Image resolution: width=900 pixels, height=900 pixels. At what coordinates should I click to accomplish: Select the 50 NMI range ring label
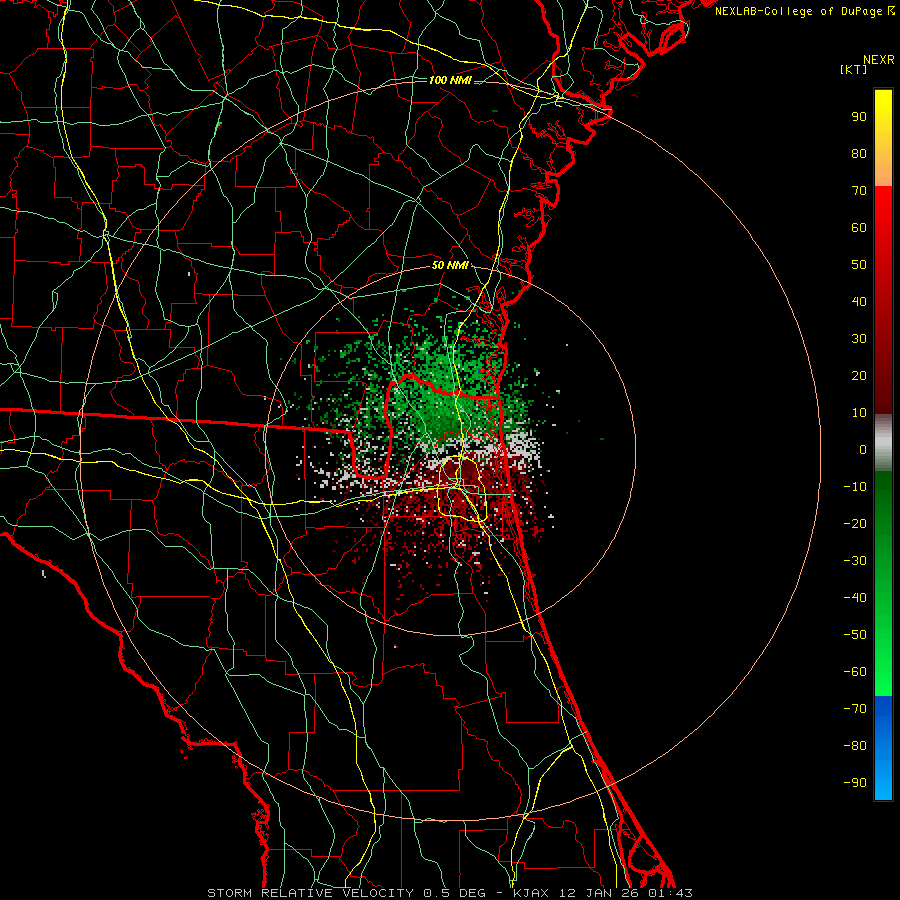tap(450, 265)
